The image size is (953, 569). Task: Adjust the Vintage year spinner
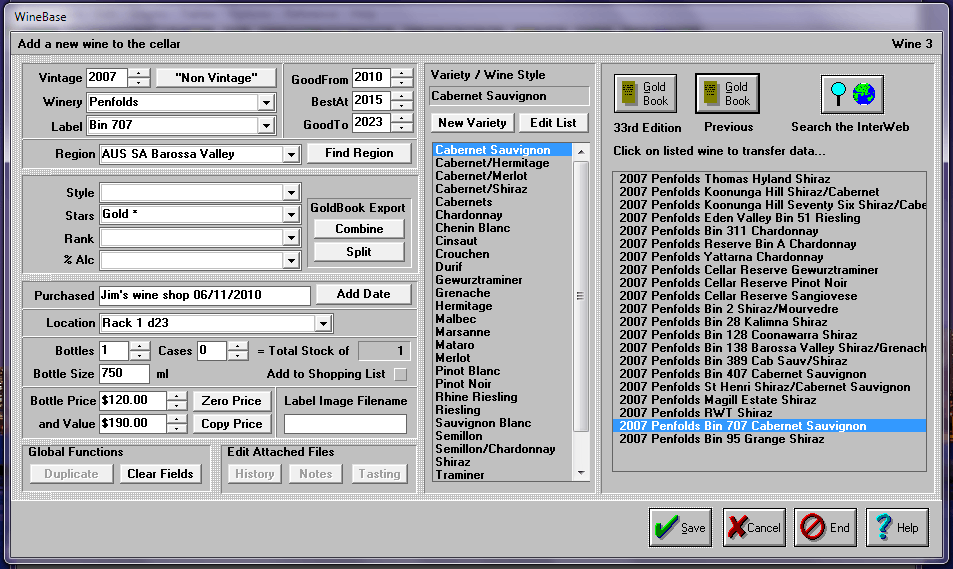coord(139,78)
